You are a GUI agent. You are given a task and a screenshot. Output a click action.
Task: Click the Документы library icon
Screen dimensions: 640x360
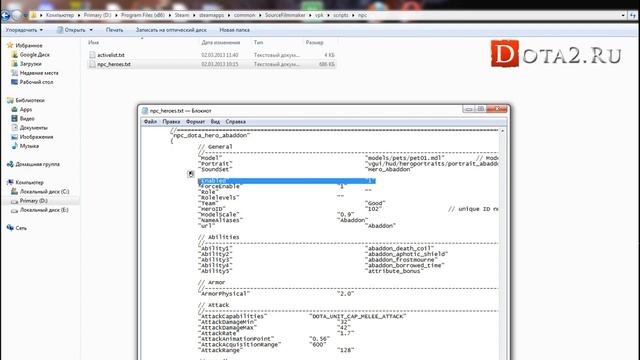coord(15,128)
